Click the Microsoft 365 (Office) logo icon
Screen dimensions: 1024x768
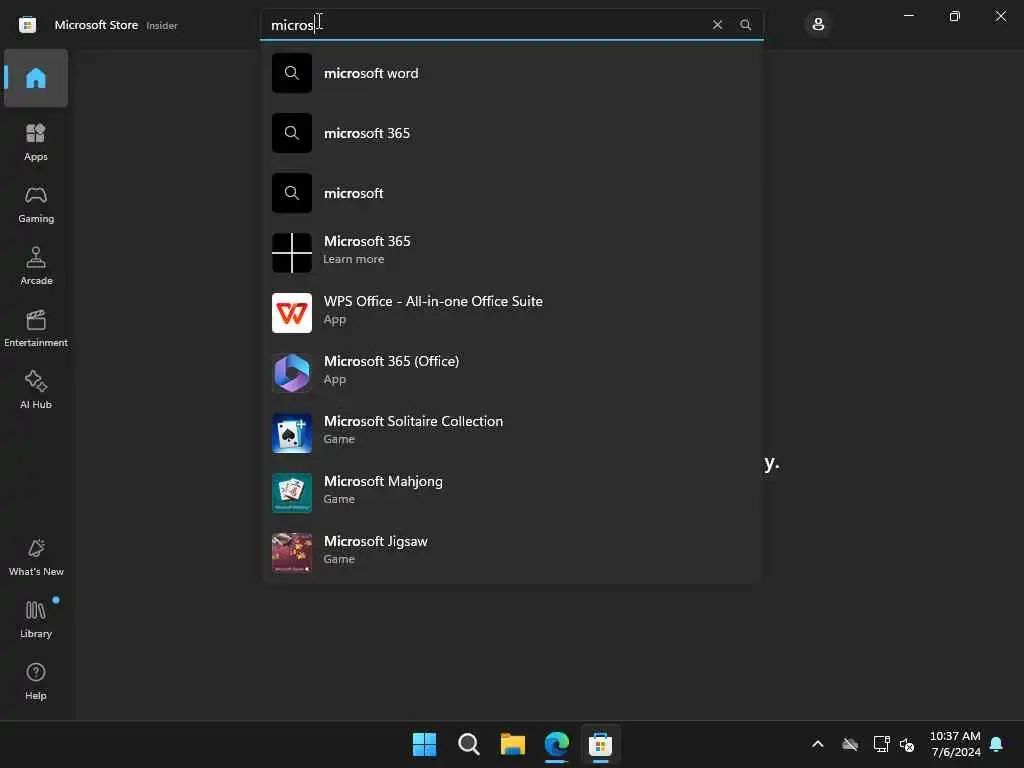point(292,373)
